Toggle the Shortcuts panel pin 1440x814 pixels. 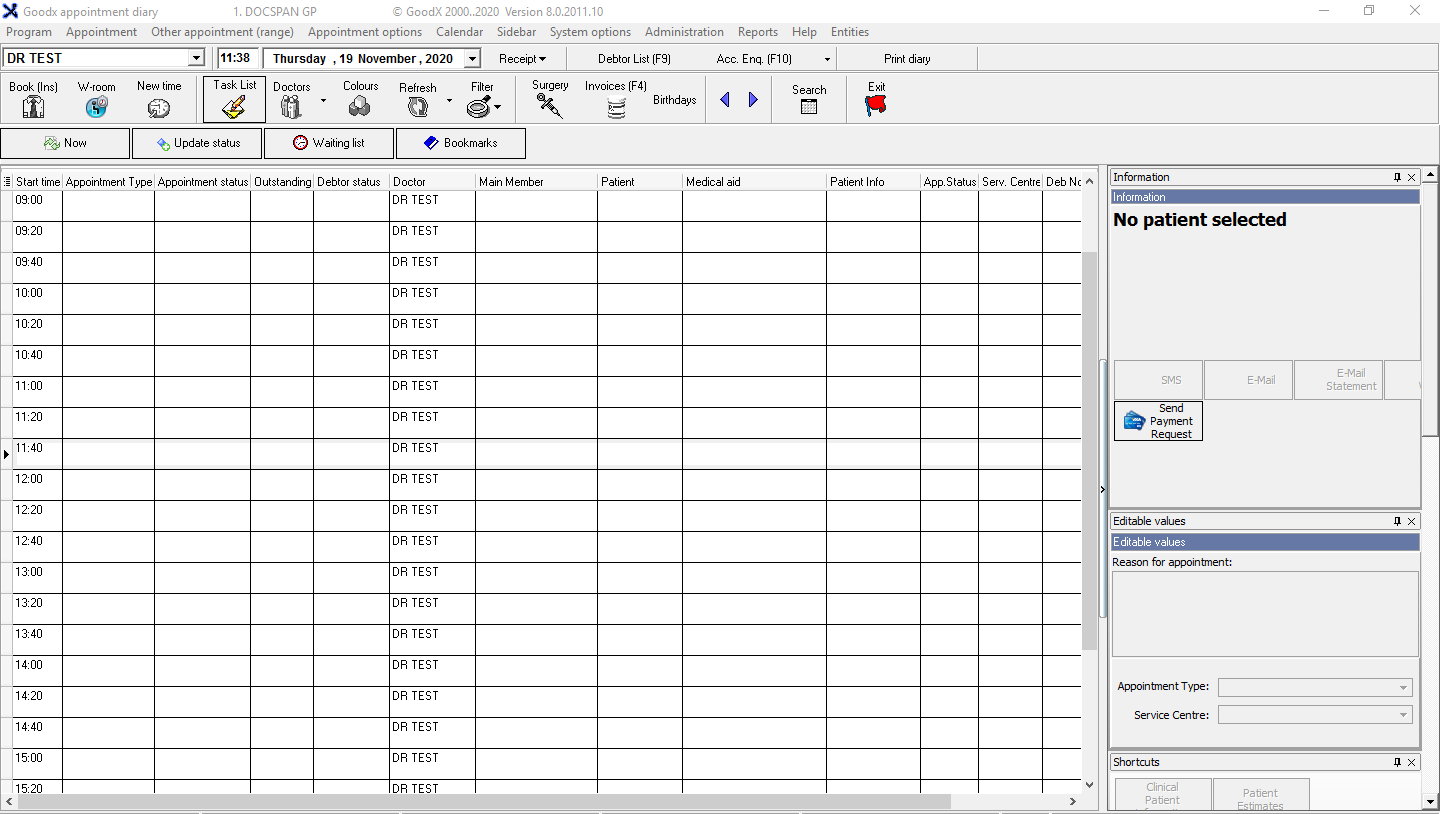pyautogui.click(x=1397, y=762)
